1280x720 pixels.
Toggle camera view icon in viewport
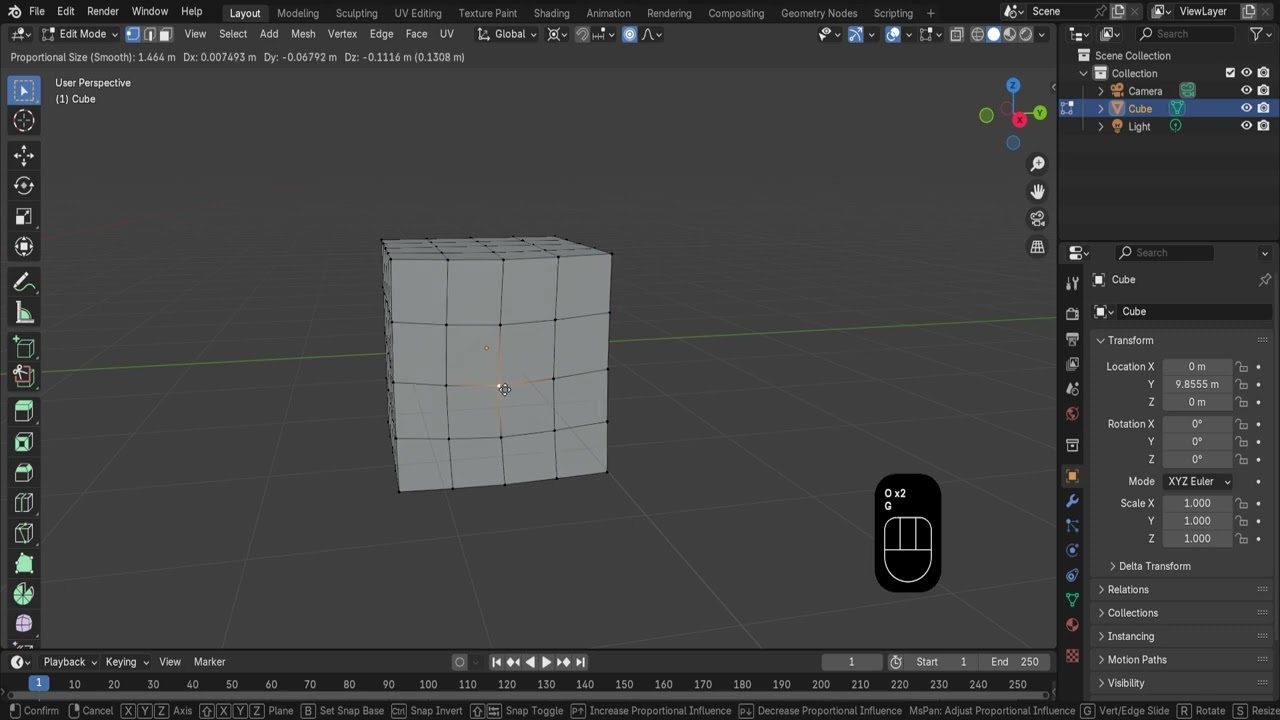click(x=1037, y=219)
